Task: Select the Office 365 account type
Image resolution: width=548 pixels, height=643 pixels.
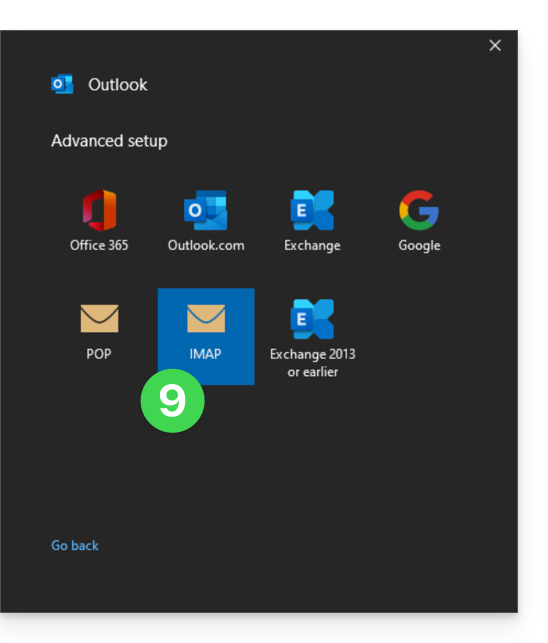Action: (99, 221)
